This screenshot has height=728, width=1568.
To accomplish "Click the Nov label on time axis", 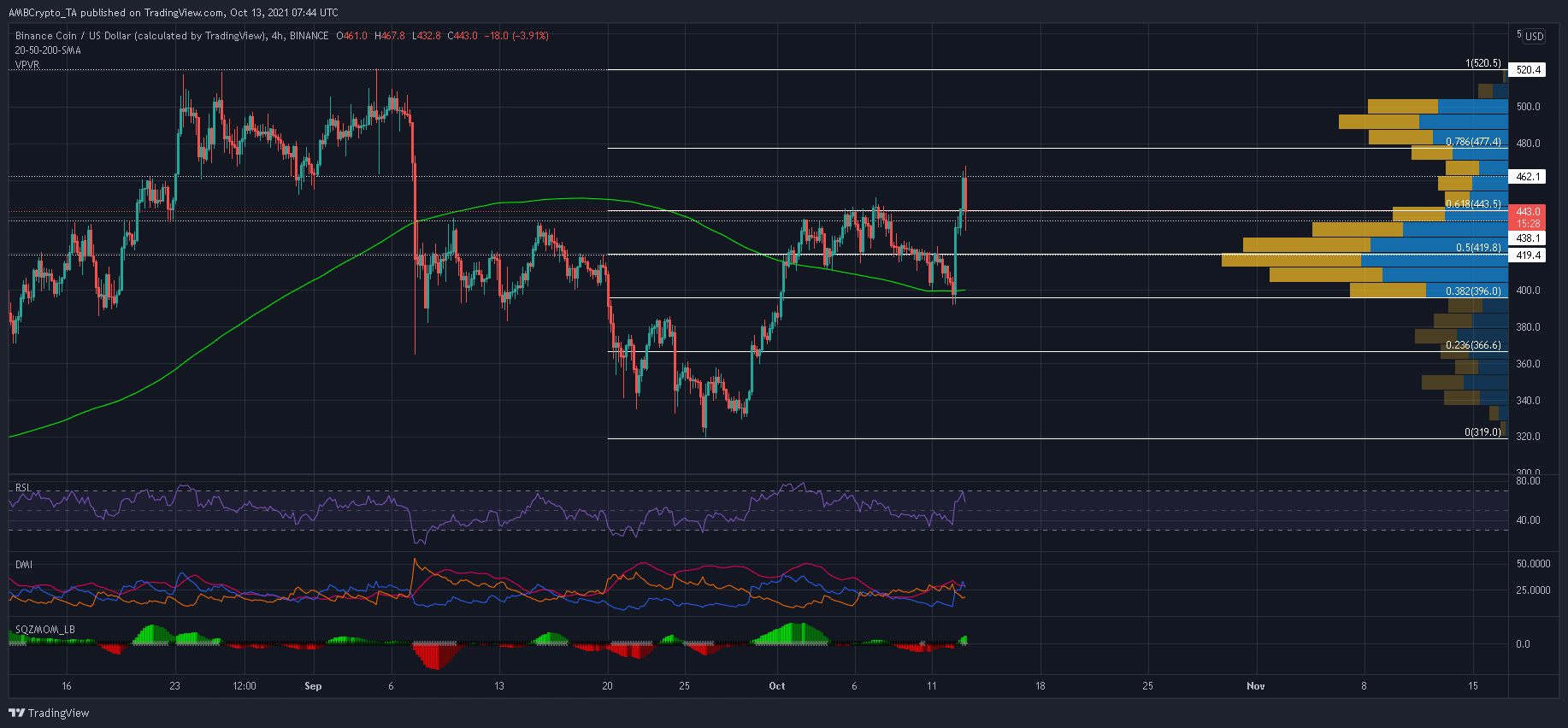I will [1256, 686].
